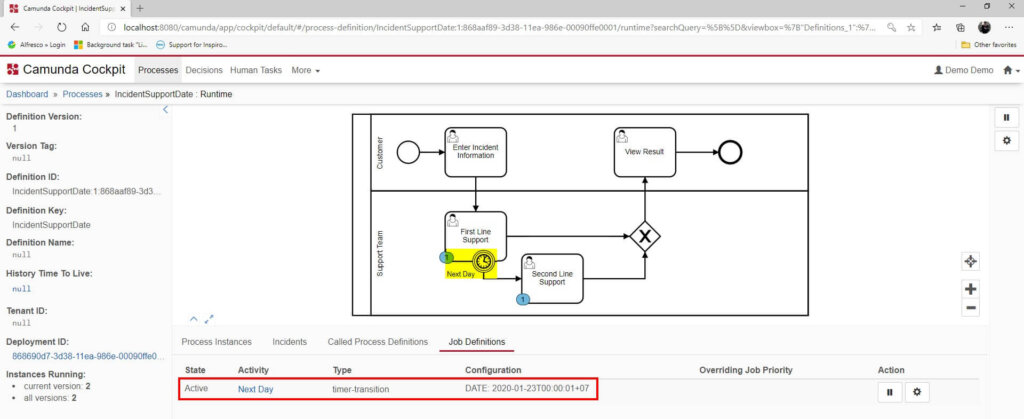Click the timer-transition type cell

[x=361, y=390]
